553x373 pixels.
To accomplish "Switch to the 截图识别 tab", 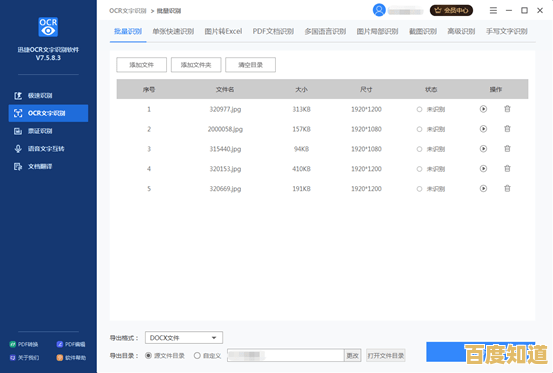I will (423, 31).
